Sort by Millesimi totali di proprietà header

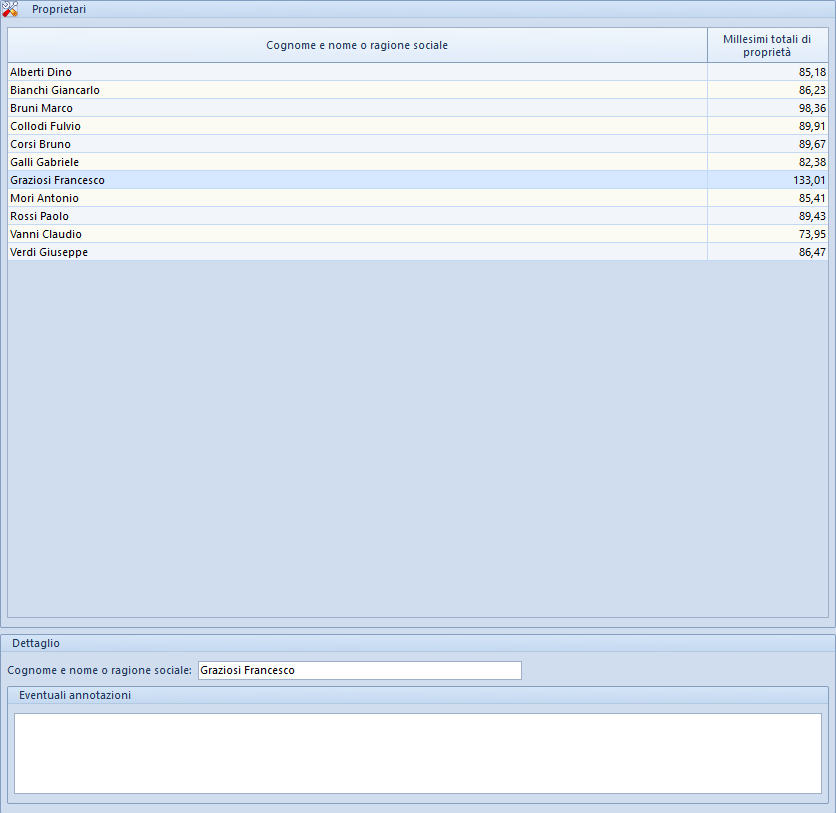point(768,45)
